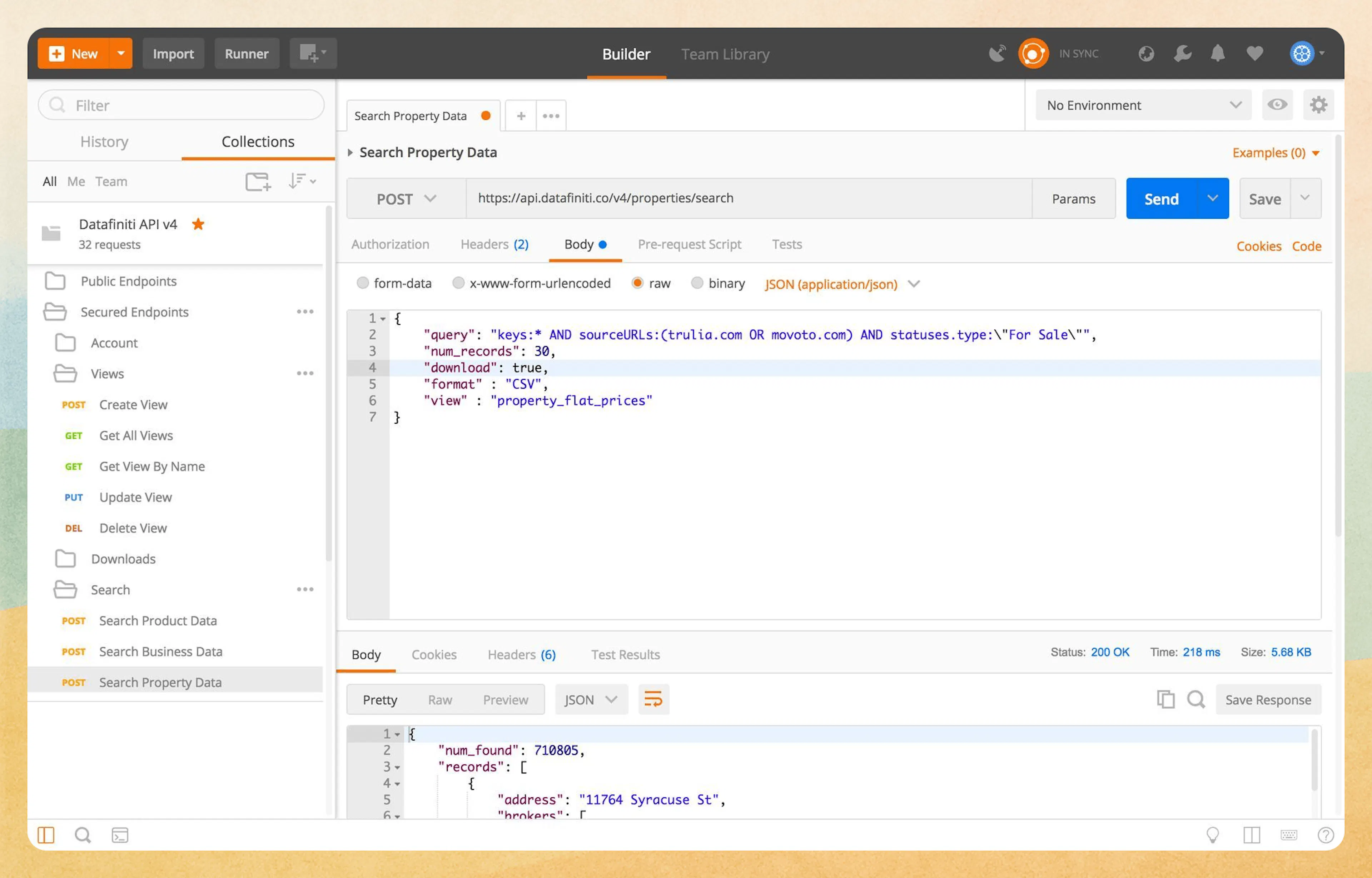Click the Send button

click(x=1161, y=198)
